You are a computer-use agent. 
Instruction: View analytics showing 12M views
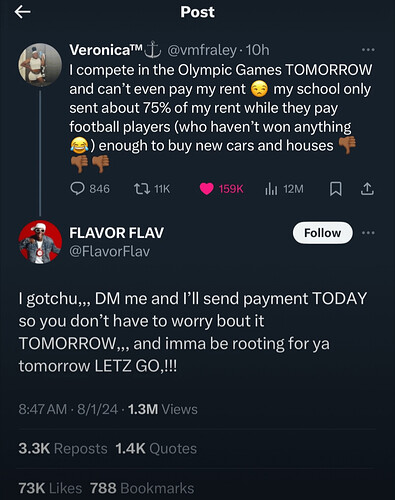click(284, 189)
